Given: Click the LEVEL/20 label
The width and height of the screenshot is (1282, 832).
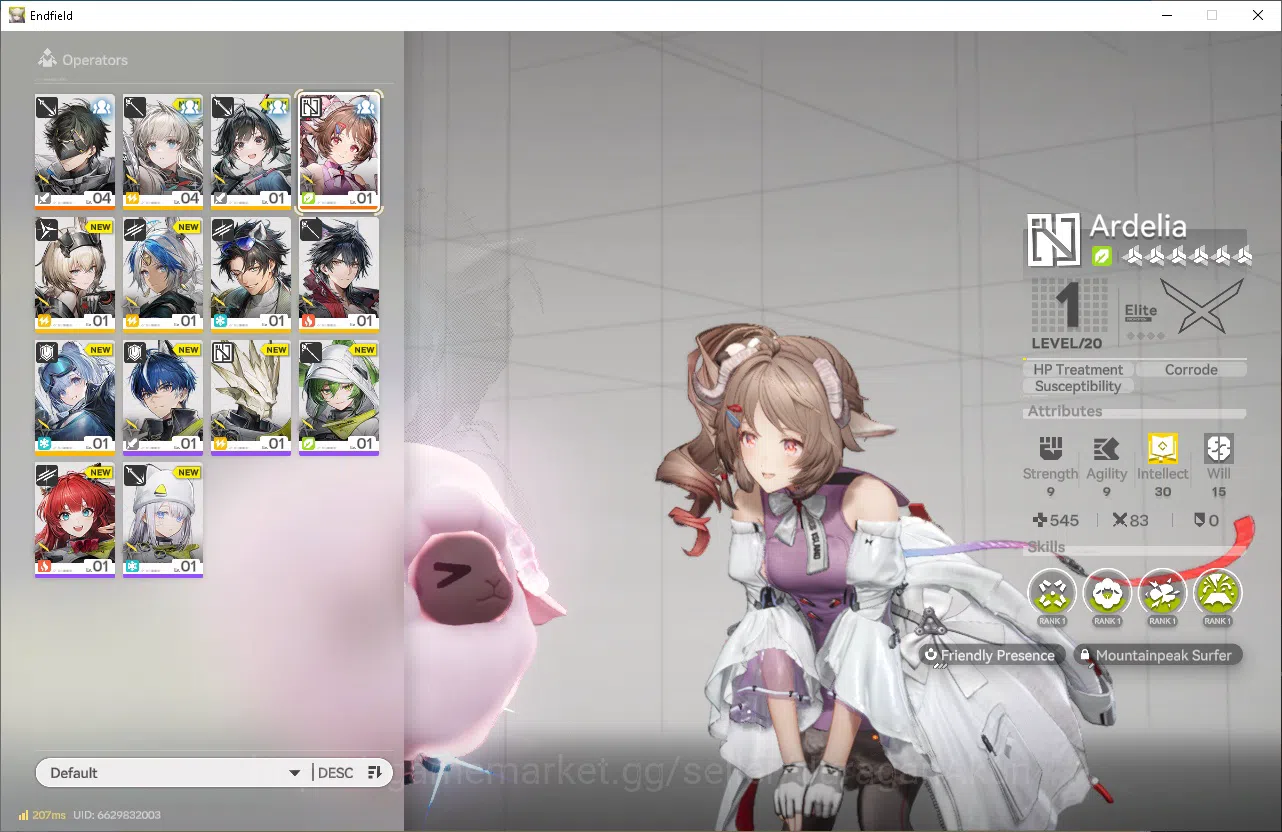Looking at the screenshot, I should tap(1067, 343).
